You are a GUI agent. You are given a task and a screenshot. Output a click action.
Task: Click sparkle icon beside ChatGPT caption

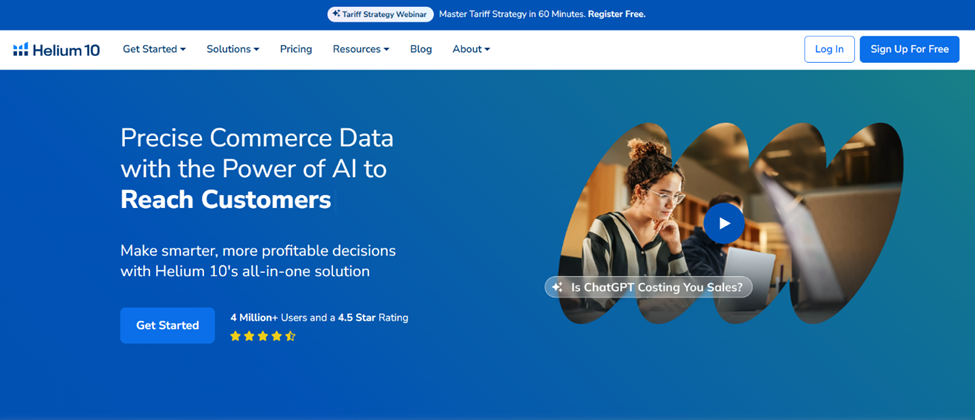click(557, 287)
